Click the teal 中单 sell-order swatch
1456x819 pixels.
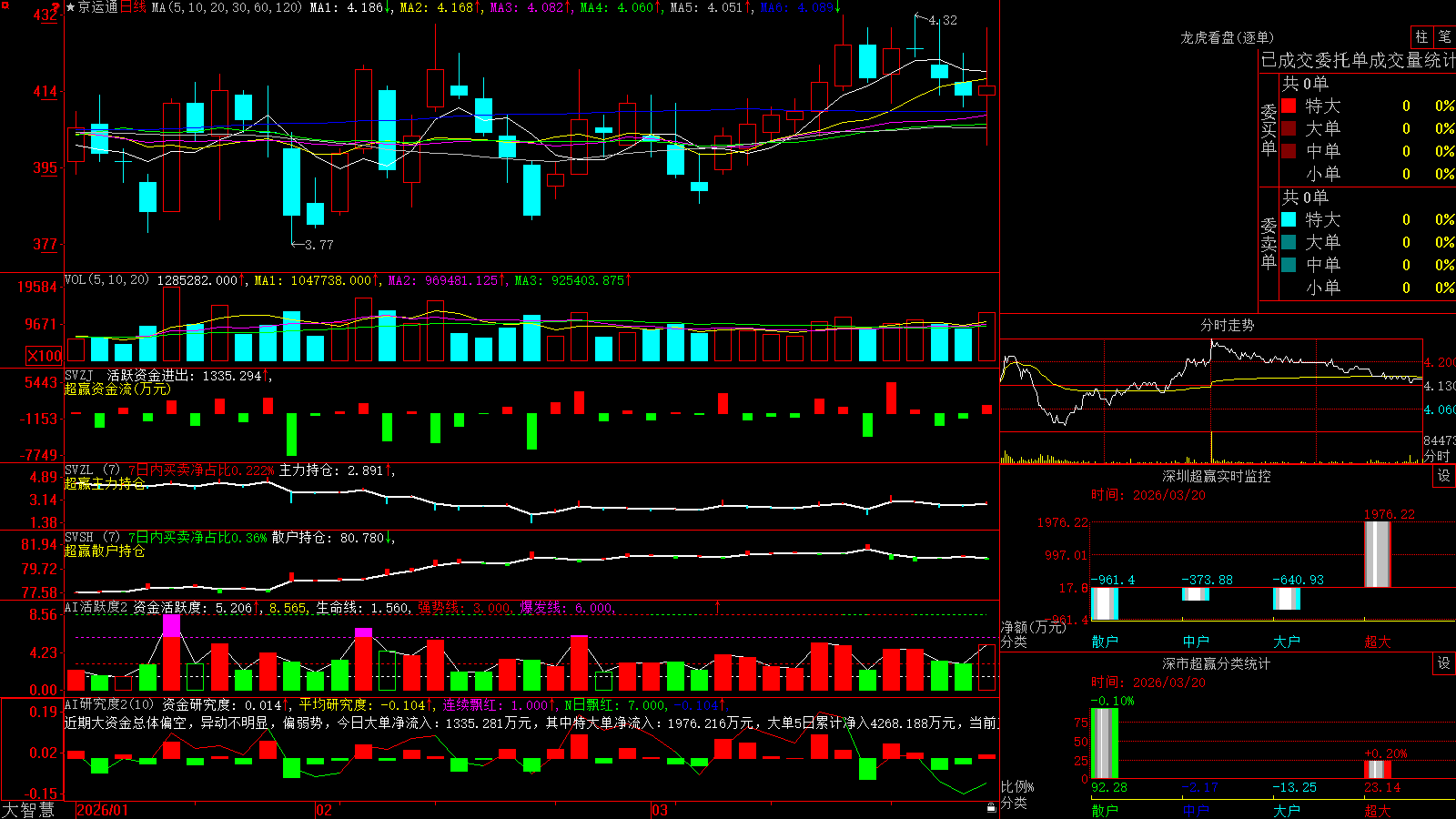click(1289, 265)
